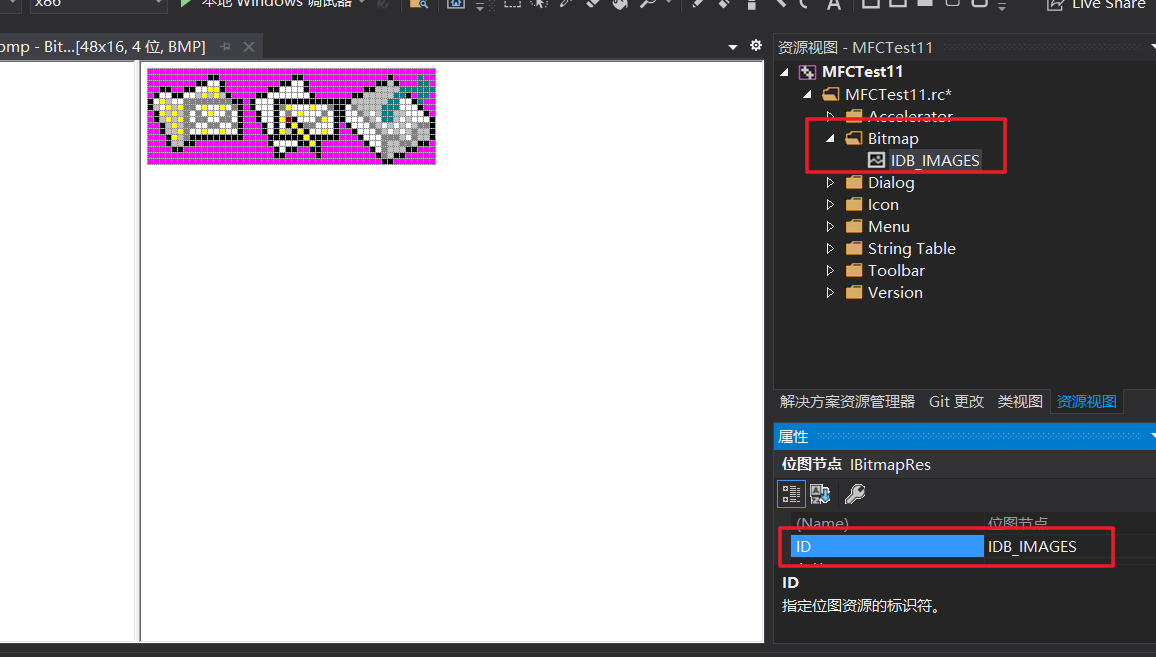Collapse the Bitmap folder arrow

(x=830, y=138)
